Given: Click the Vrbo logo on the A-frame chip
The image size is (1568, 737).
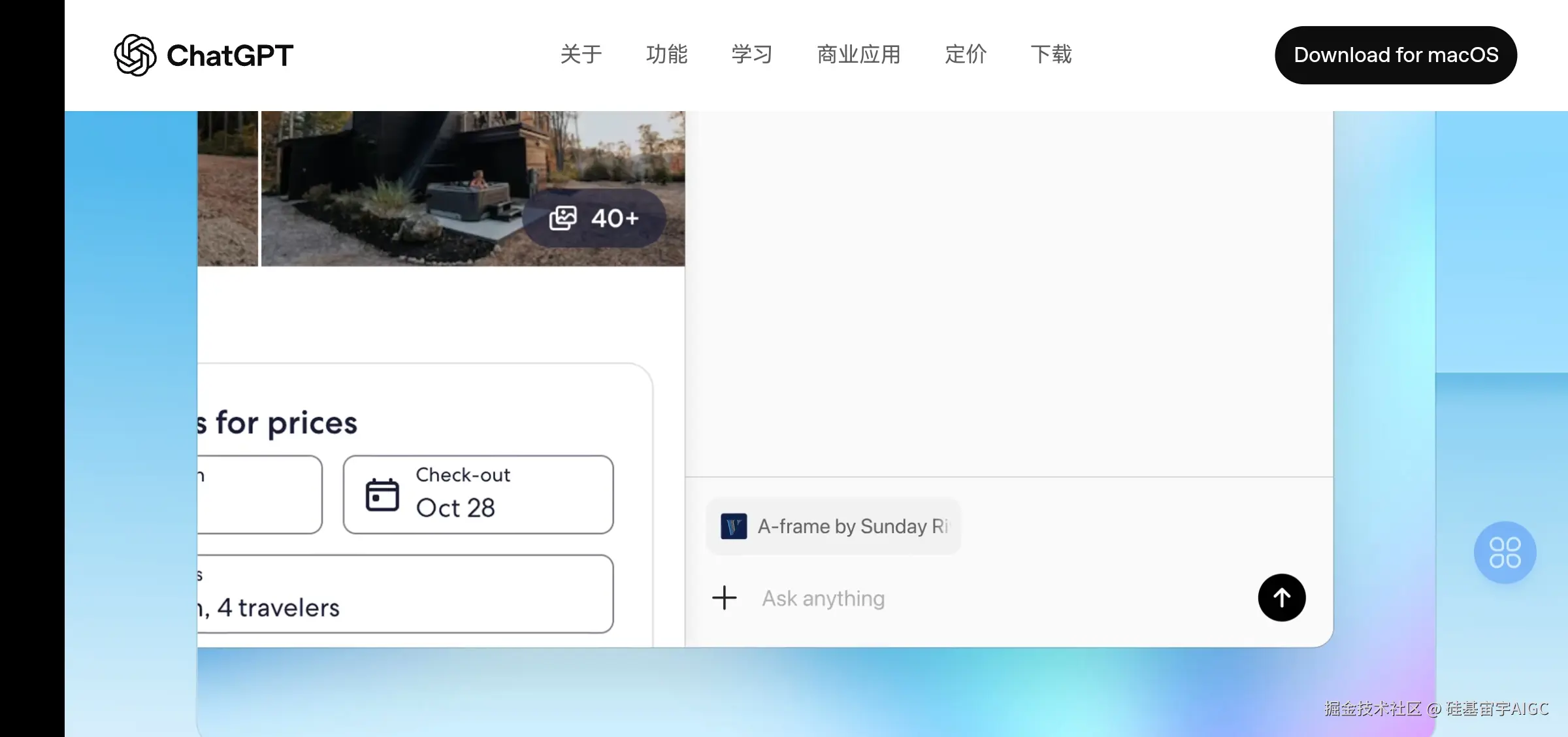Looking at the screenshot, I should [734, 527].
